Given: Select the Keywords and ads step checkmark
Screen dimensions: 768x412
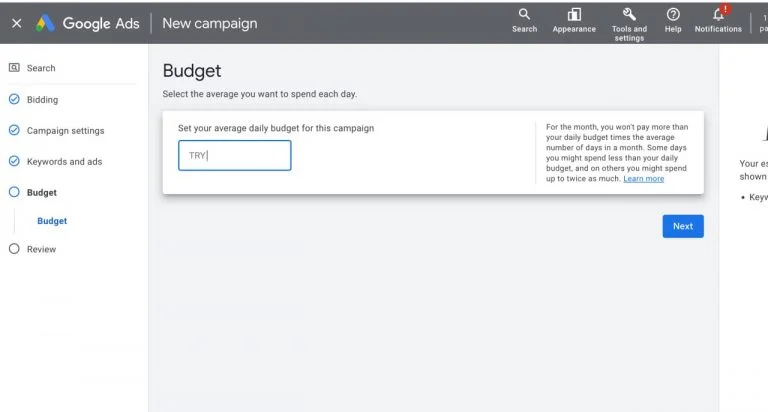Looking at the screenshot, I should pos(14,161).
